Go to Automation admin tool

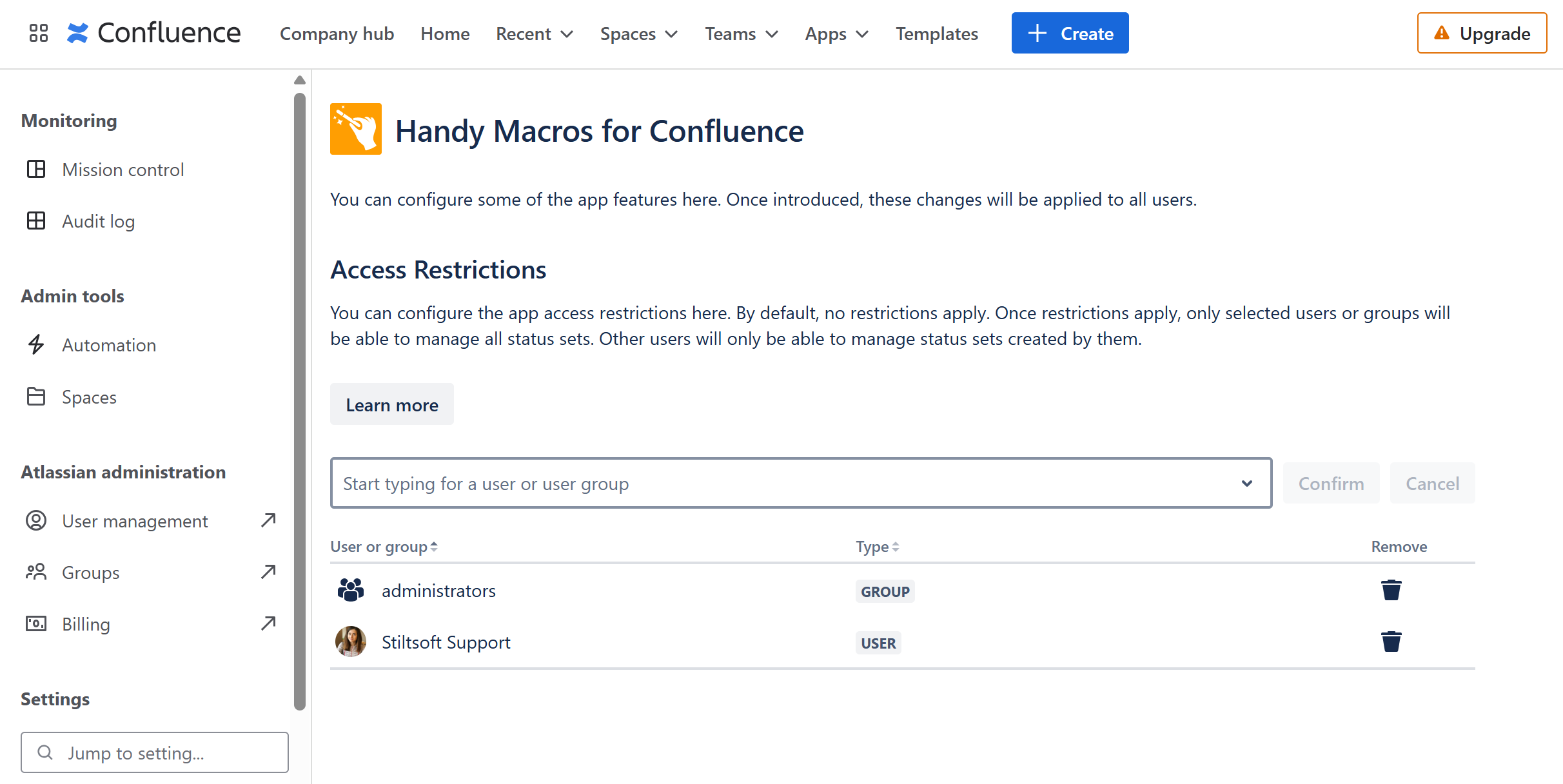(108, 345)
